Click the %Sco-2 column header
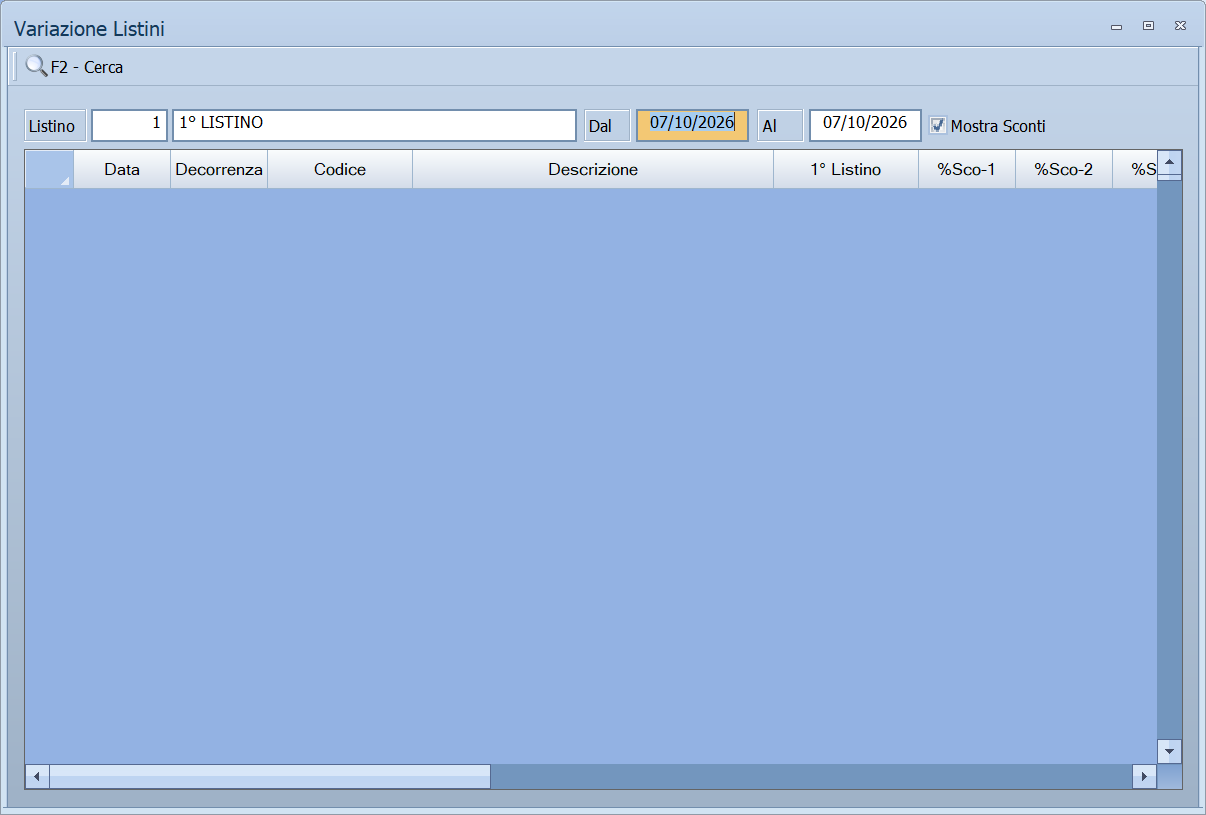 point(1064,169)
